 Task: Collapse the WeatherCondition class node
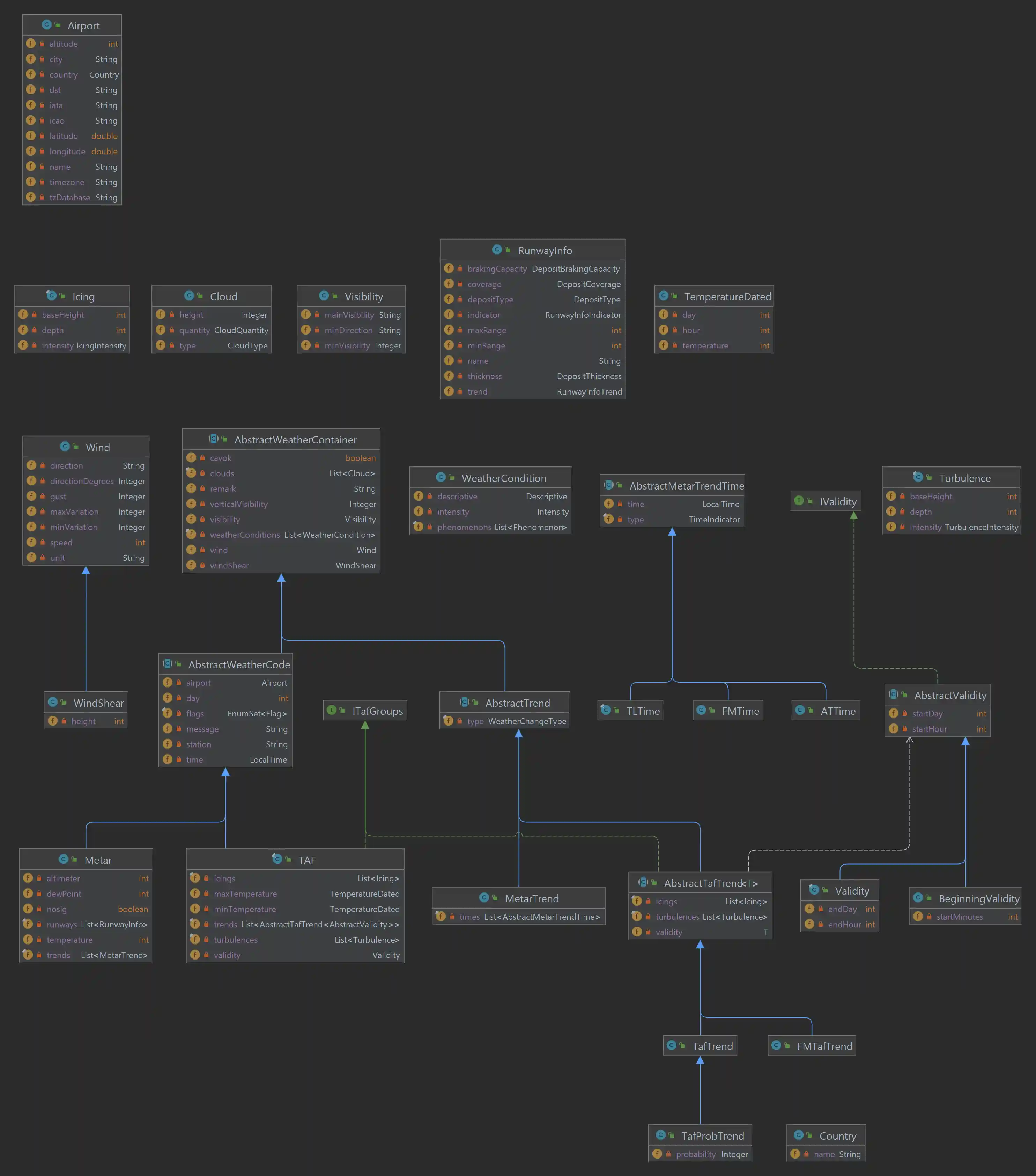point(441,478)
